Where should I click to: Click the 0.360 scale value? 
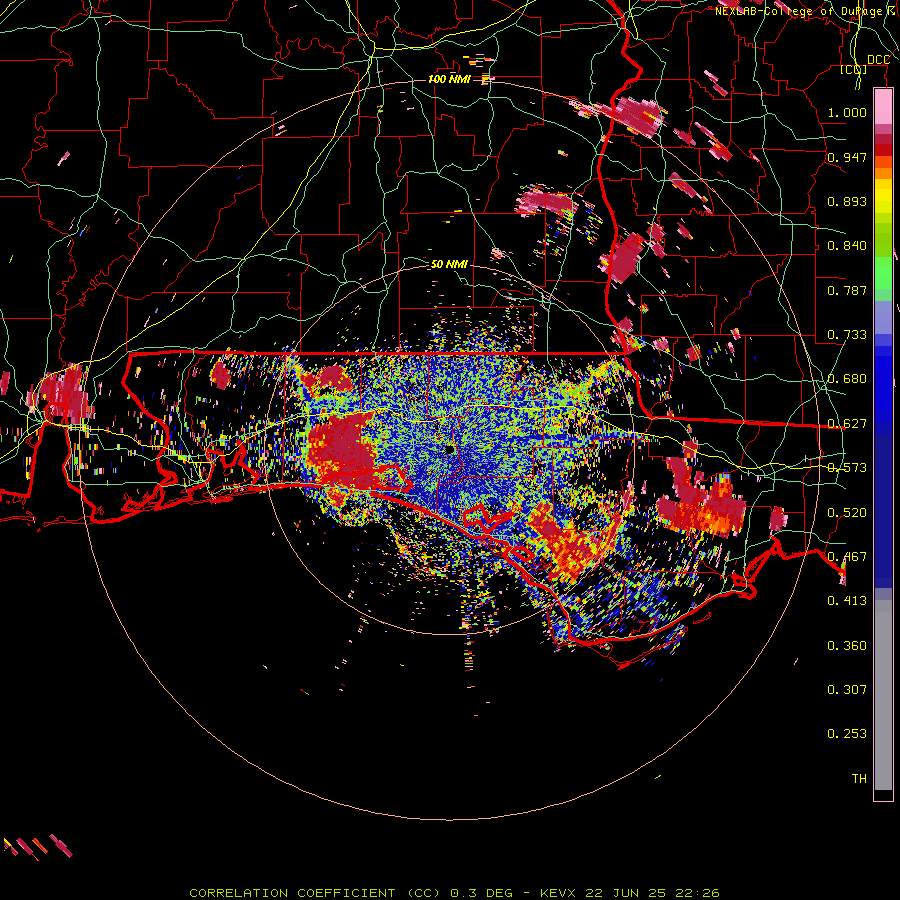click(x=847, y=646)
